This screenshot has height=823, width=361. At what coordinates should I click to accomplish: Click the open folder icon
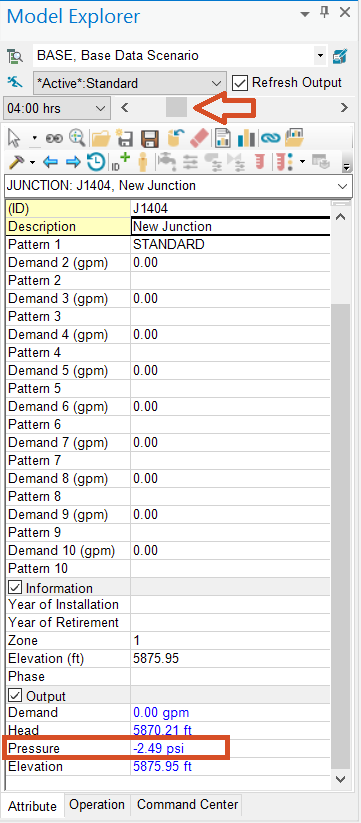click(x=100, y=139)
